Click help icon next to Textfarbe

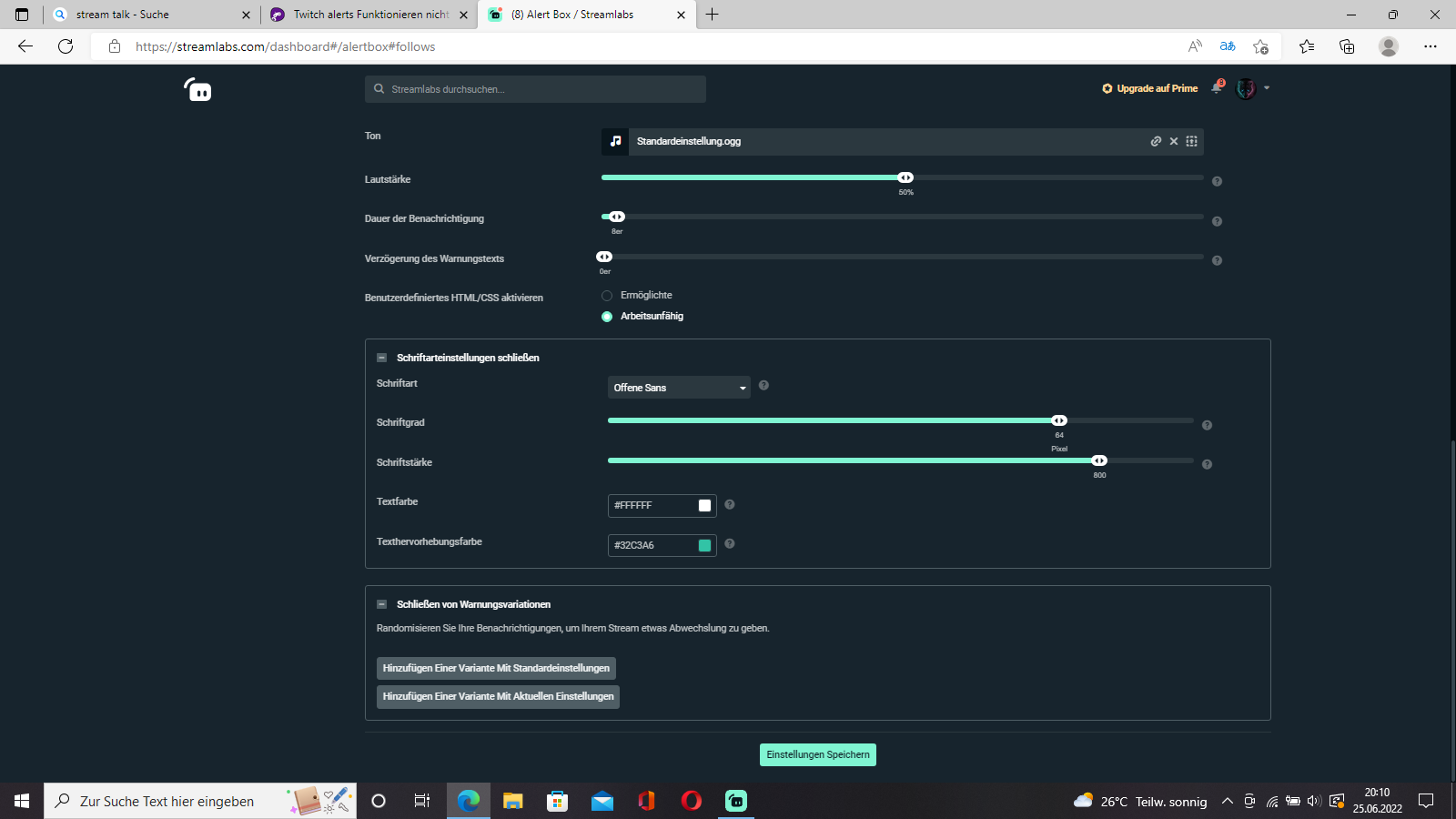tap(729, 504)
